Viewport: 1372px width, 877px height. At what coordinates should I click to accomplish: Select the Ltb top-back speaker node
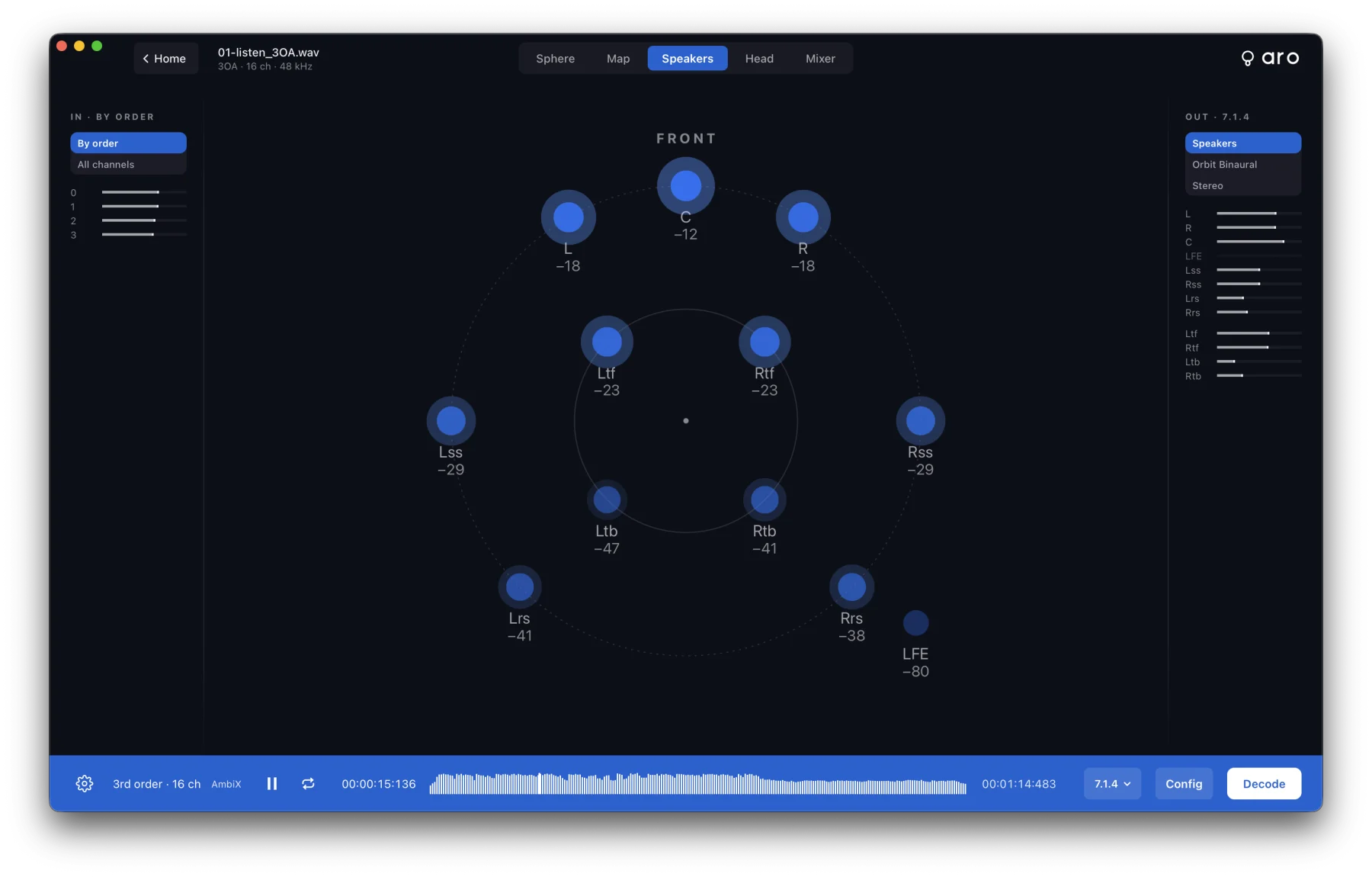[607, 500]
